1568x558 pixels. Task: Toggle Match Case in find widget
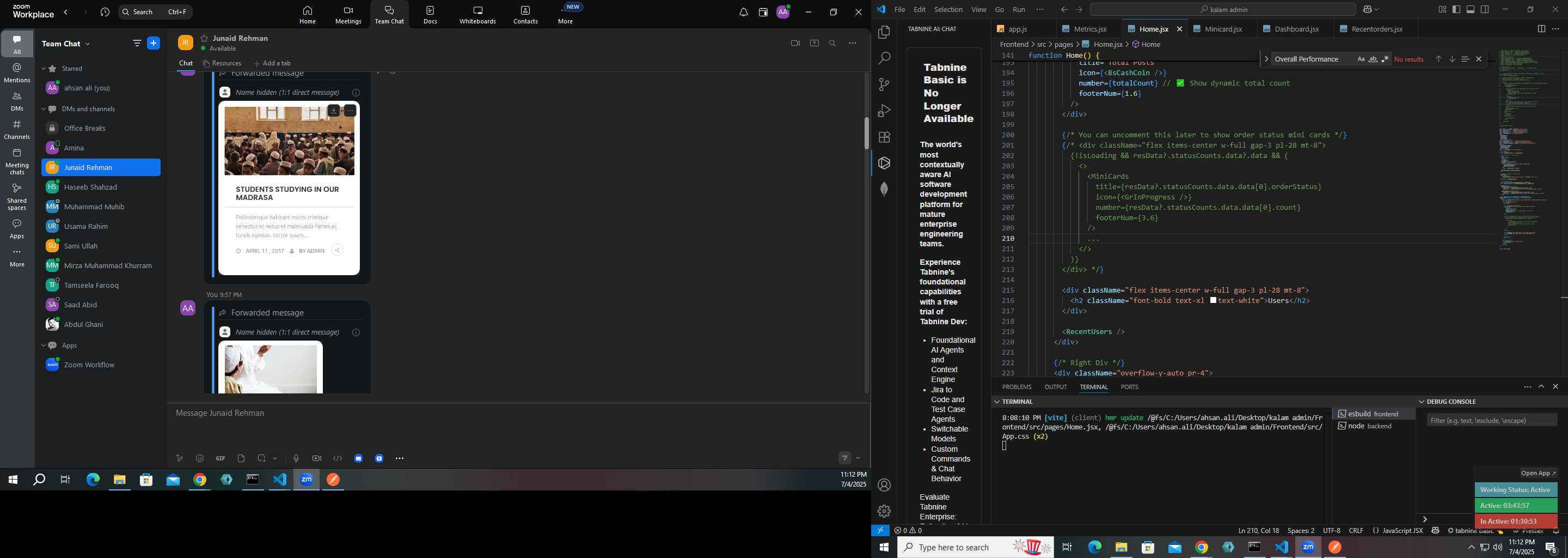1361,59
